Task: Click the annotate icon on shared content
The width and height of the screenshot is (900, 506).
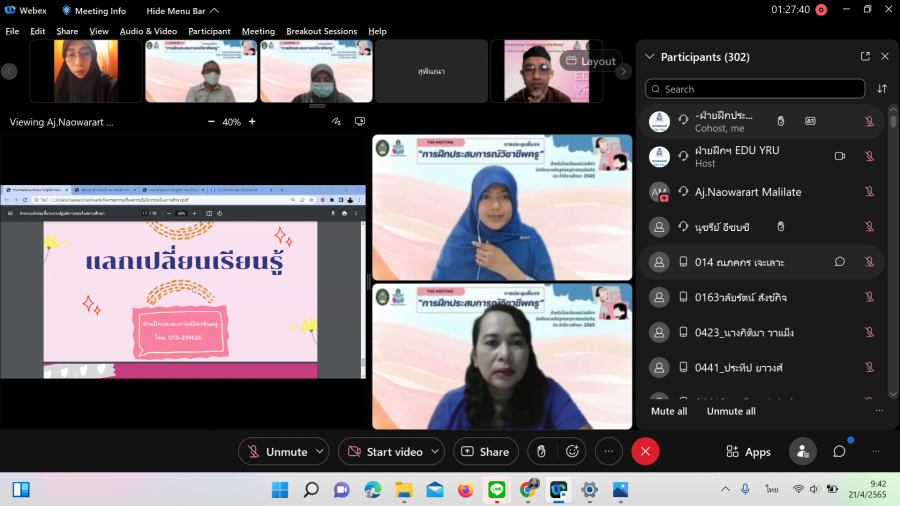Action: coord(337,121)
